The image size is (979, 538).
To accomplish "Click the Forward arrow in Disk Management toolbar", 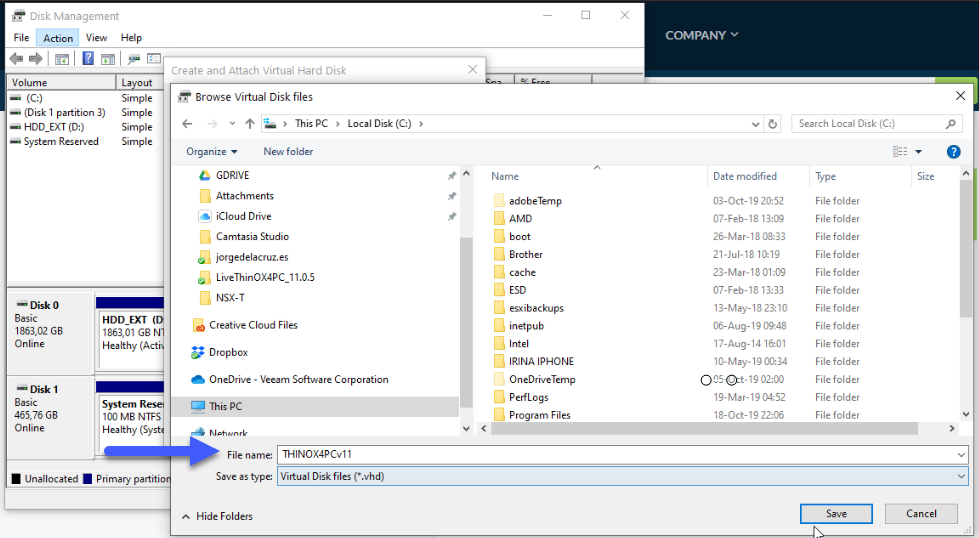I will [x=36, y=59].
